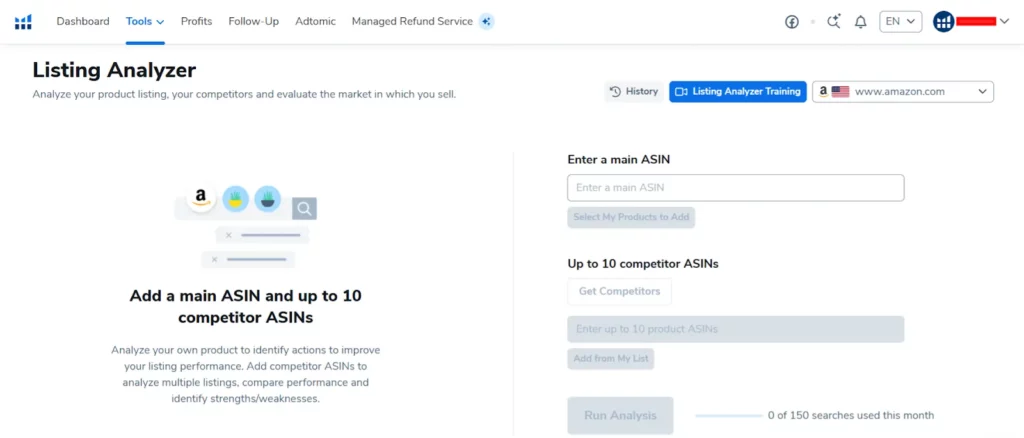
Task: Open the History button
Action: (x=634, y=92)
